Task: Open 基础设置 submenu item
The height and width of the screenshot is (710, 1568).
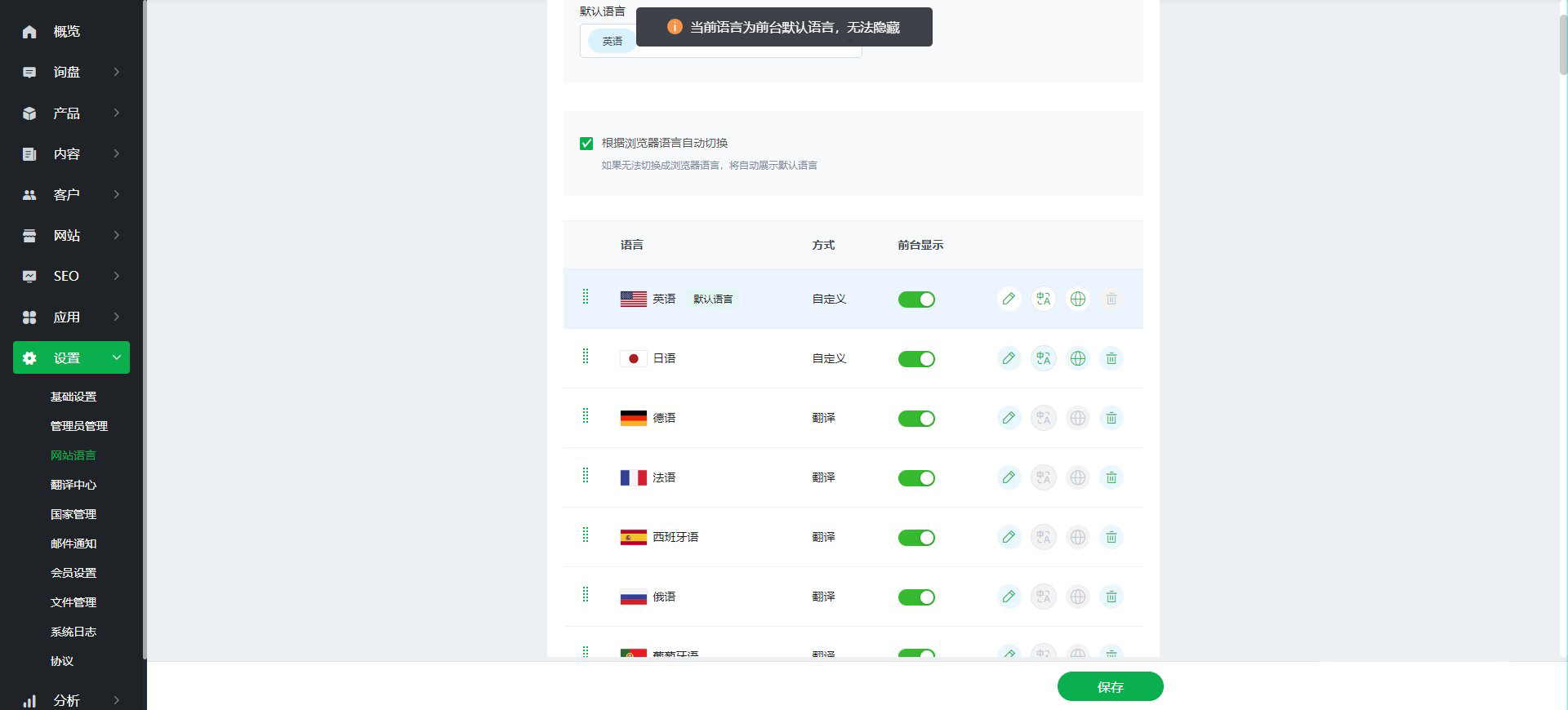Action: coord(73,397)
